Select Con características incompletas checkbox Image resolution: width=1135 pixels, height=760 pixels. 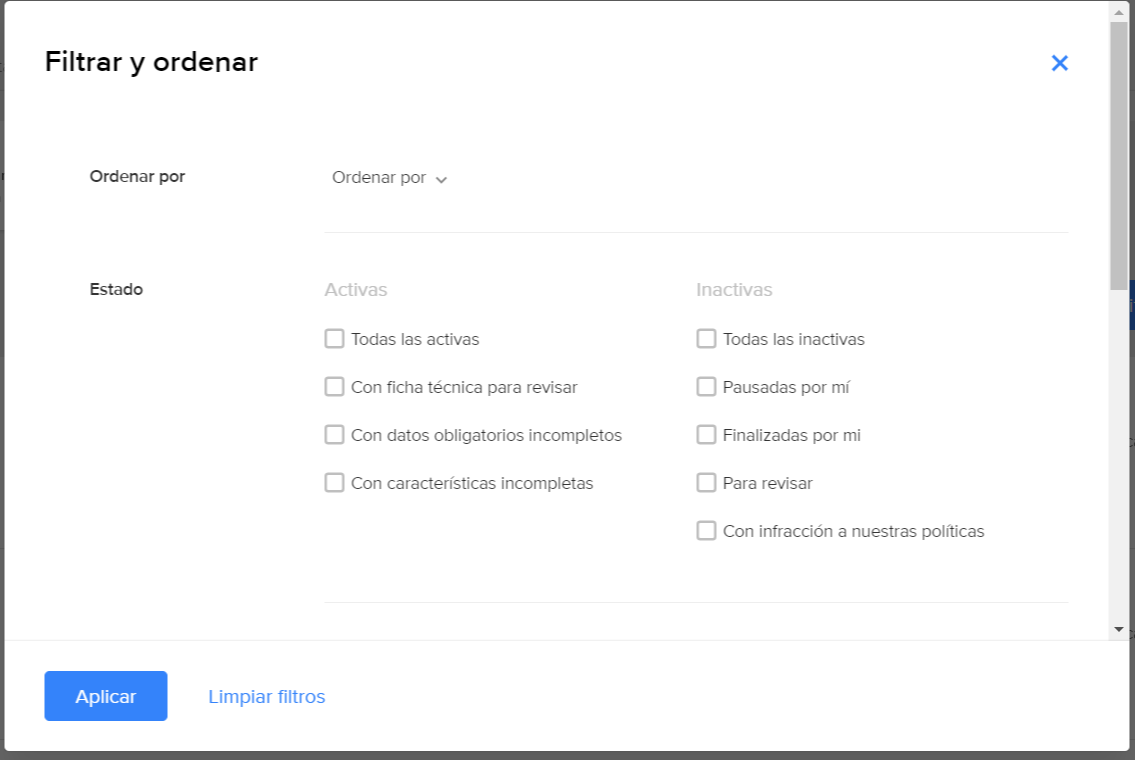click(334, 483)
